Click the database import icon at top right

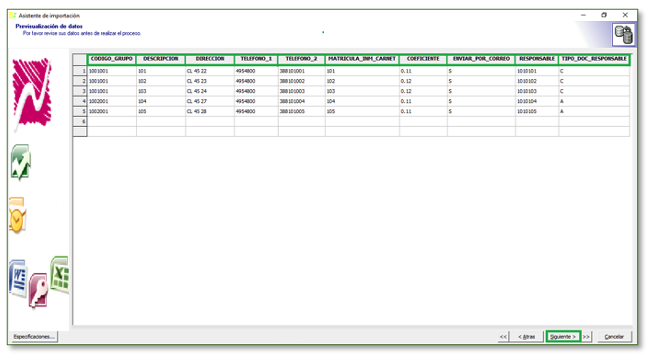point(623,35)
